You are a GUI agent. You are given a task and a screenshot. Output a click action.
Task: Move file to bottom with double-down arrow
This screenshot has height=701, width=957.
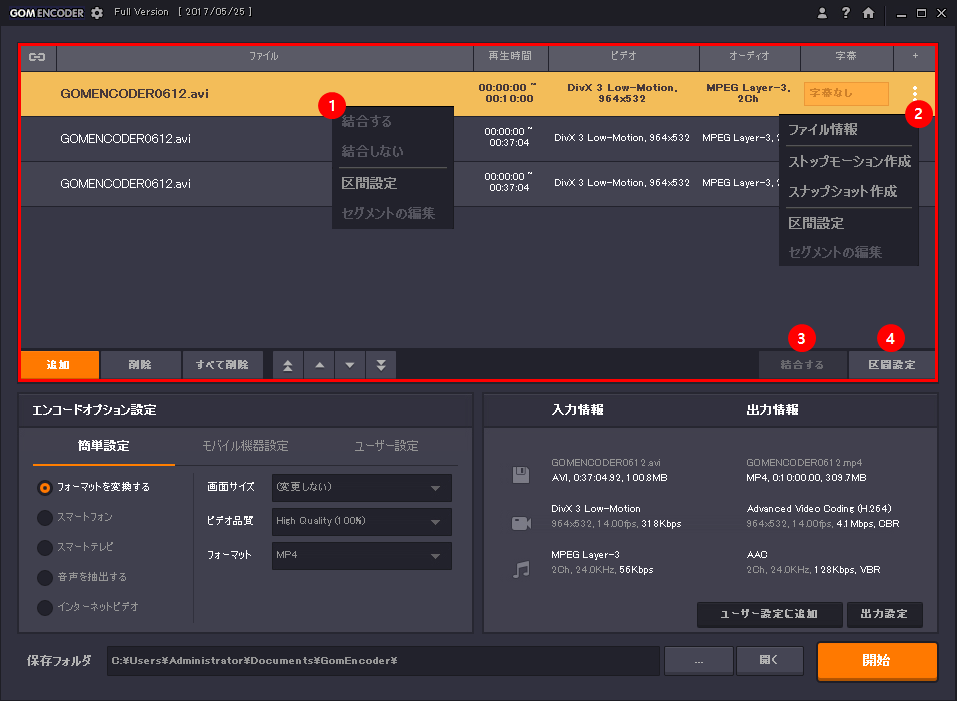point(381,365)
